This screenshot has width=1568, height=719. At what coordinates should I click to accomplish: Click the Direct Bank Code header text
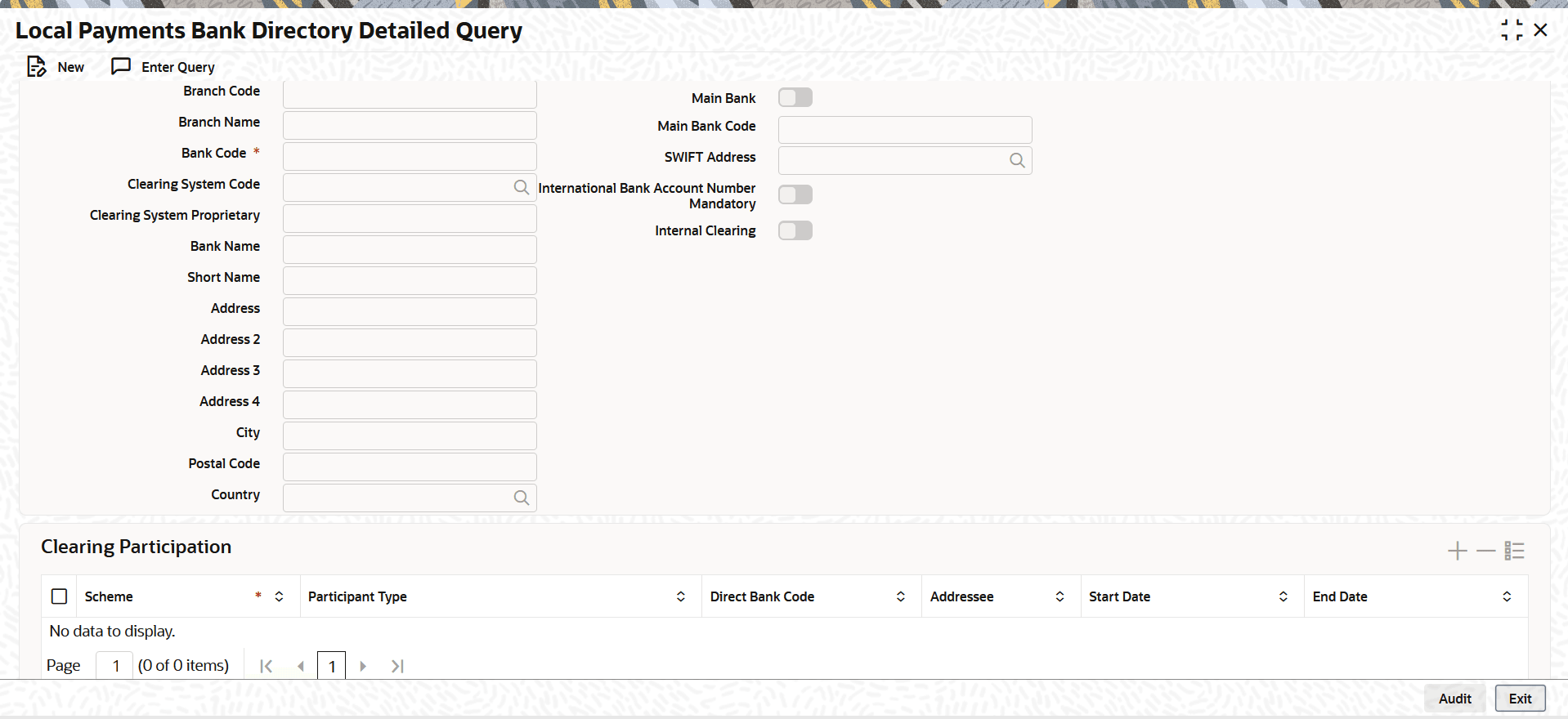click(x=762, y=596)
